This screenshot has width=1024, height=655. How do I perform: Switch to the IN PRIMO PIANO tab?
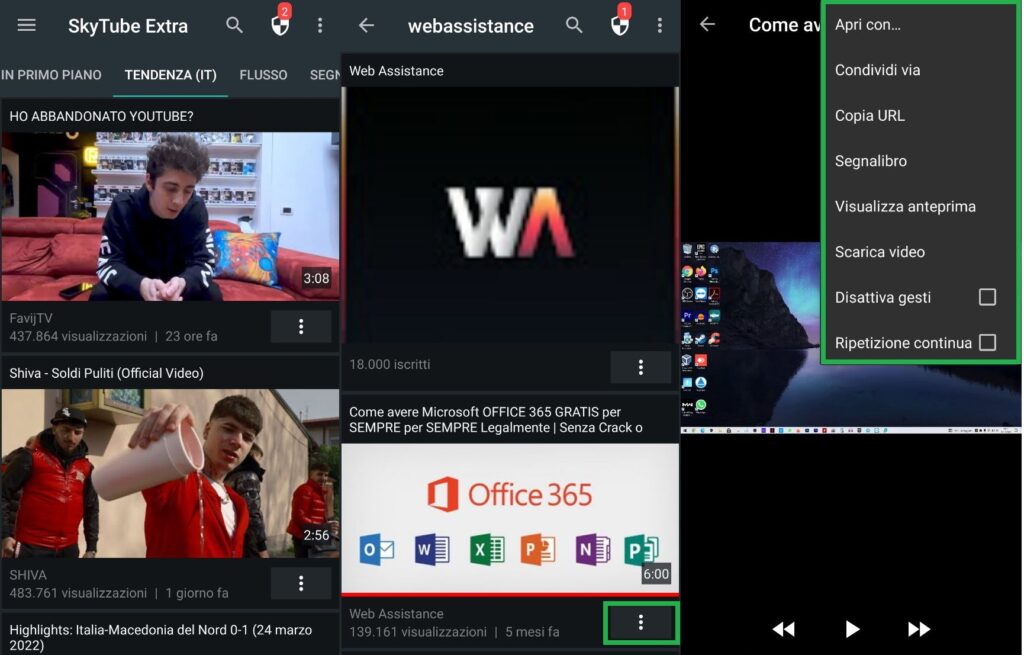click(x=51, y=75)
